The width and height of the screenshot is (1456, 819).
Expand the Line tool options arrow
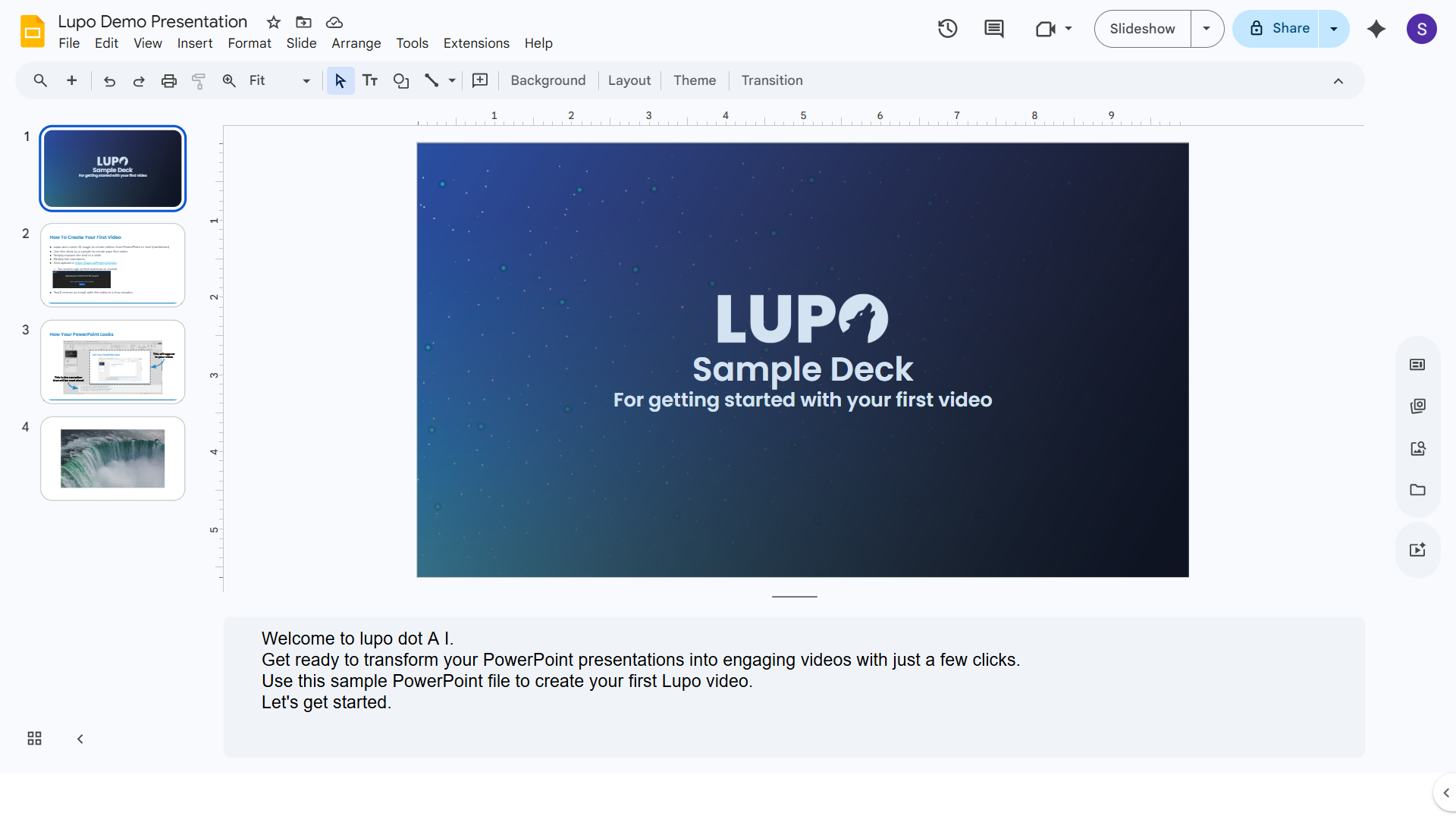coord(452,80)
